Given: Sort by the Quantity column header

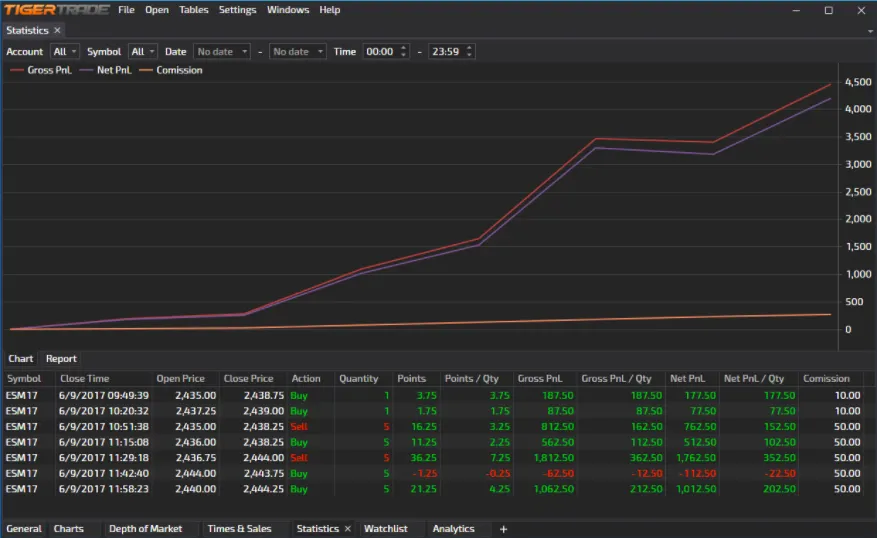Looking at the screenshot, I should tap(364, 379).
